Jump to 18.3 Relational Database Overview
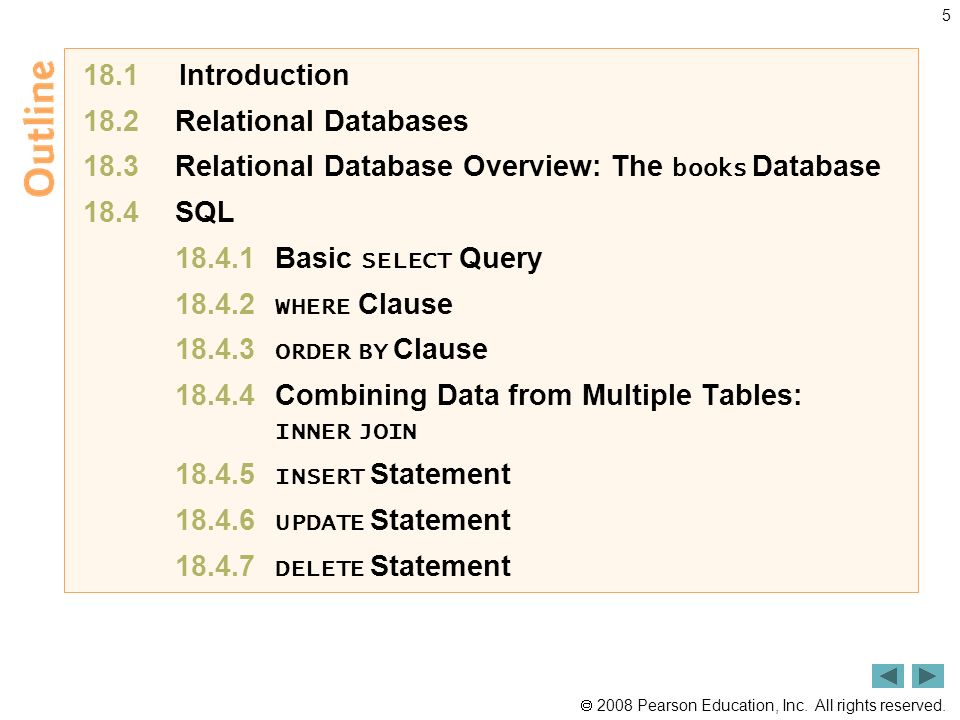Image resolution: width=960 pixels, height=720 pixels. tap(482, 166)
